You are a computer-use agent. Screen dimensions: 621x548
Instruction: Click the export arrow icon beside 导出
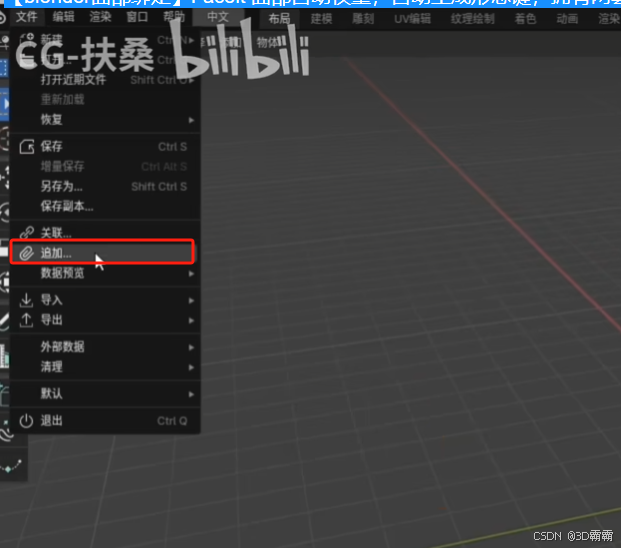pyautogui.click(x=27, y=320)
